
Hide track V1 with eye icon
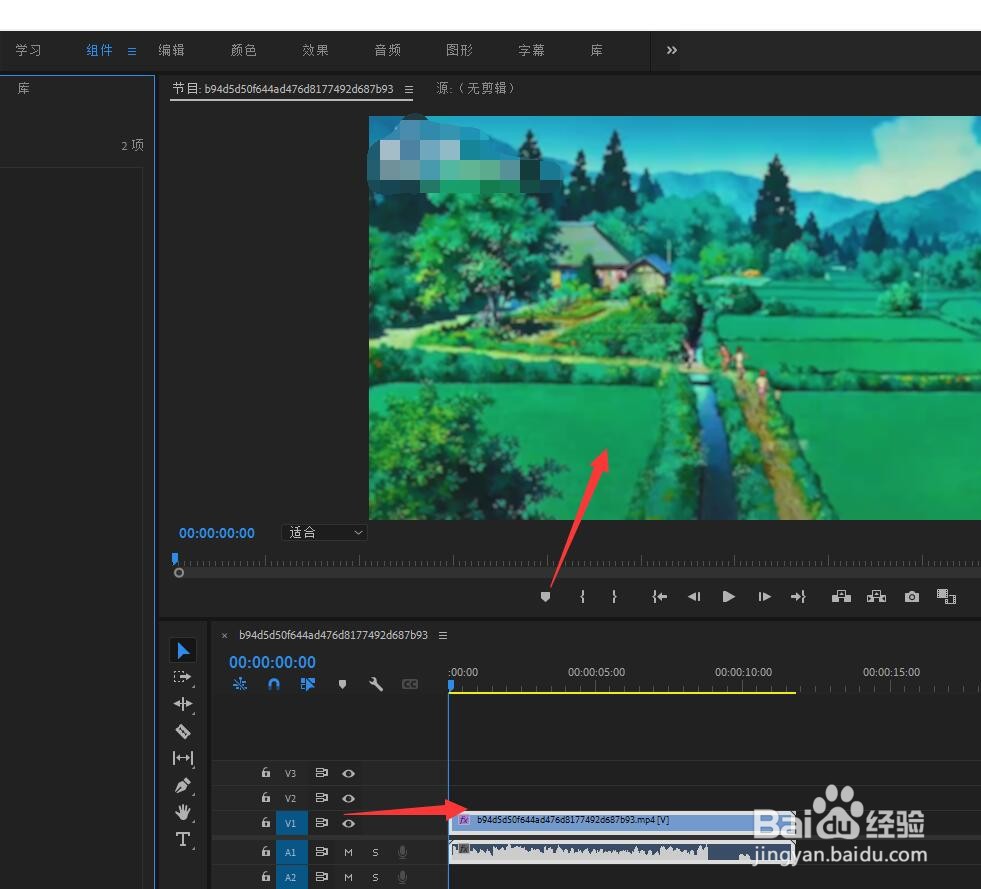pyautogui.click(x=348, y=823)
